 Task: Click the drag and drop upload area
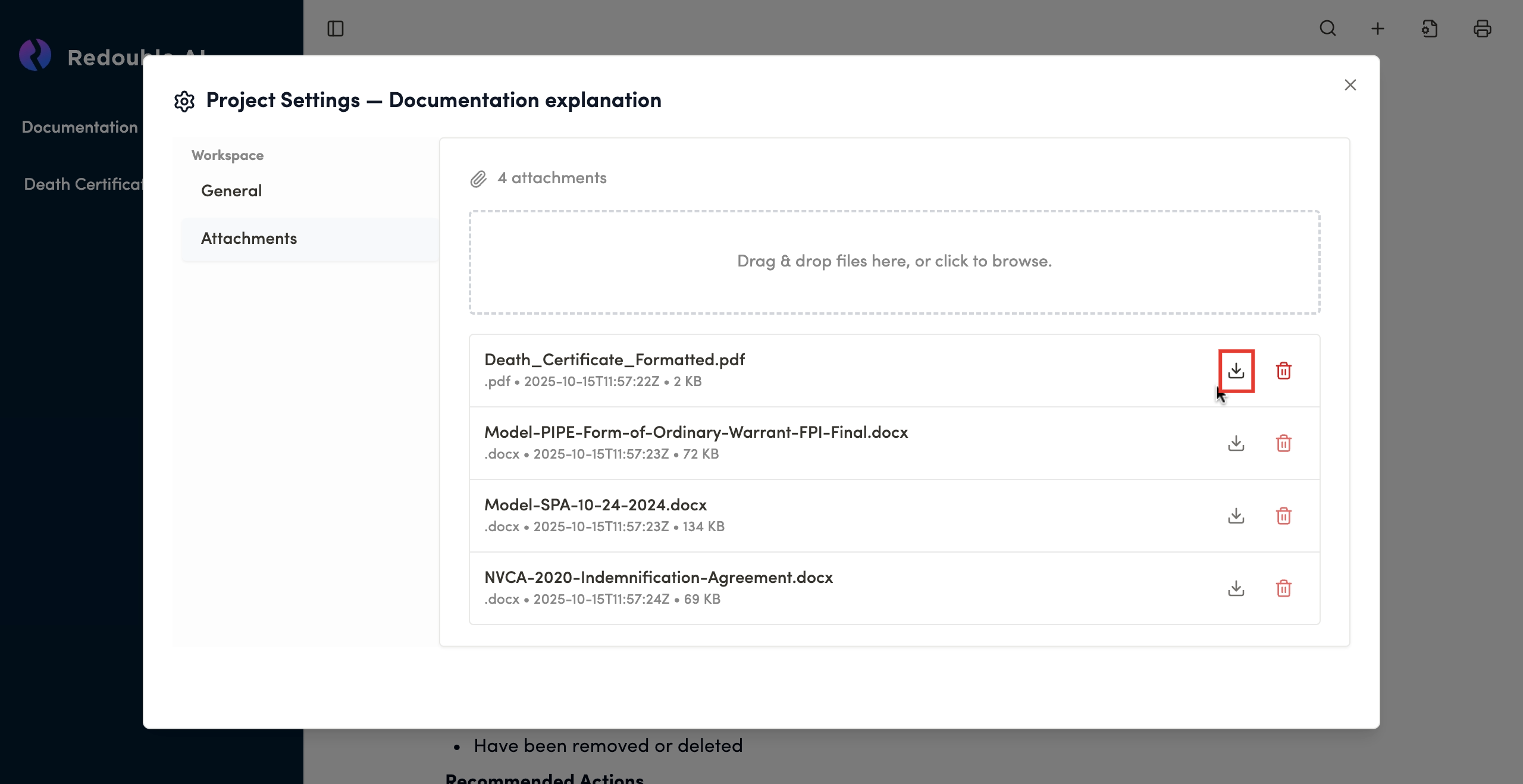click(894, 262)
